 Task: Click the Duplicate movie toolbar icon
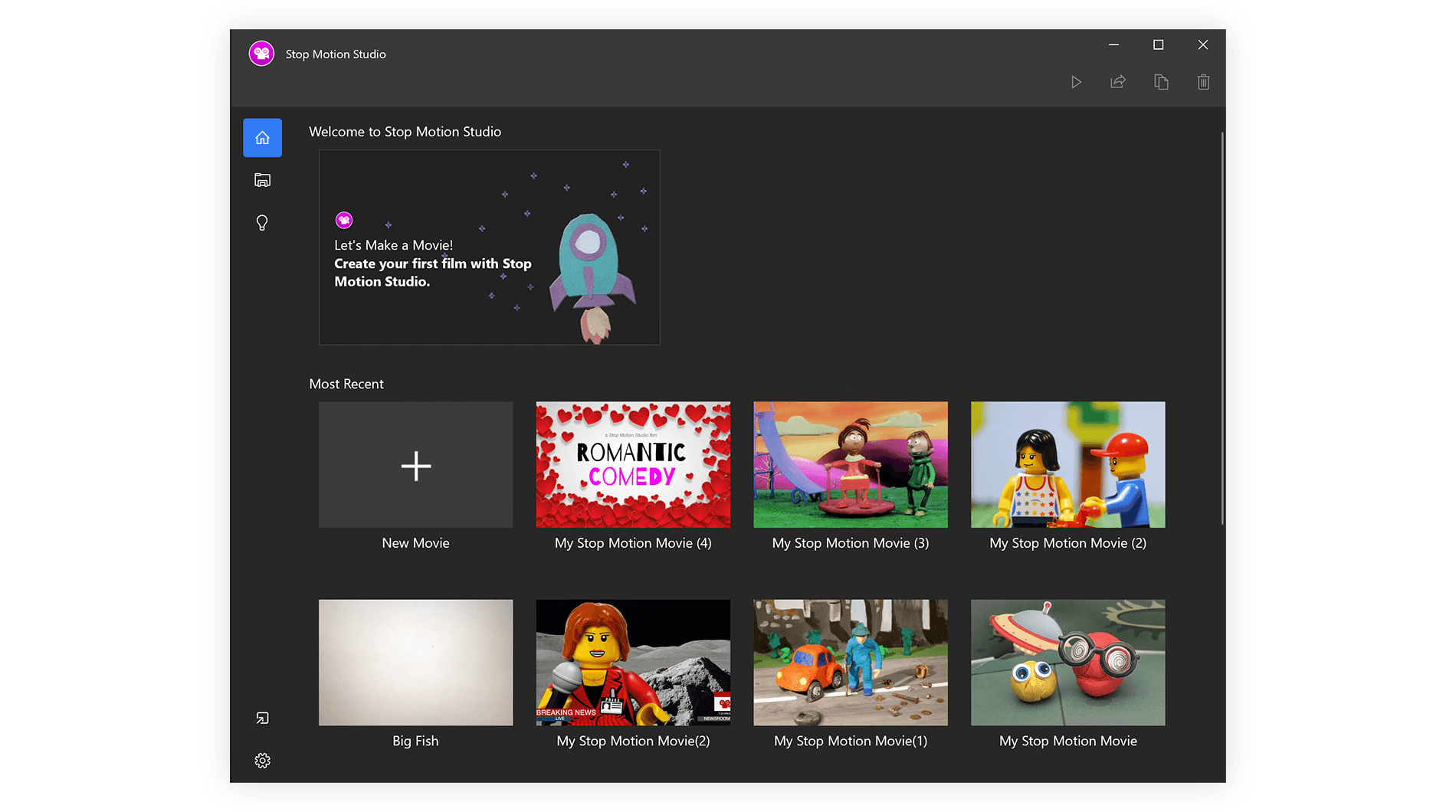(x=1161, y=82)
